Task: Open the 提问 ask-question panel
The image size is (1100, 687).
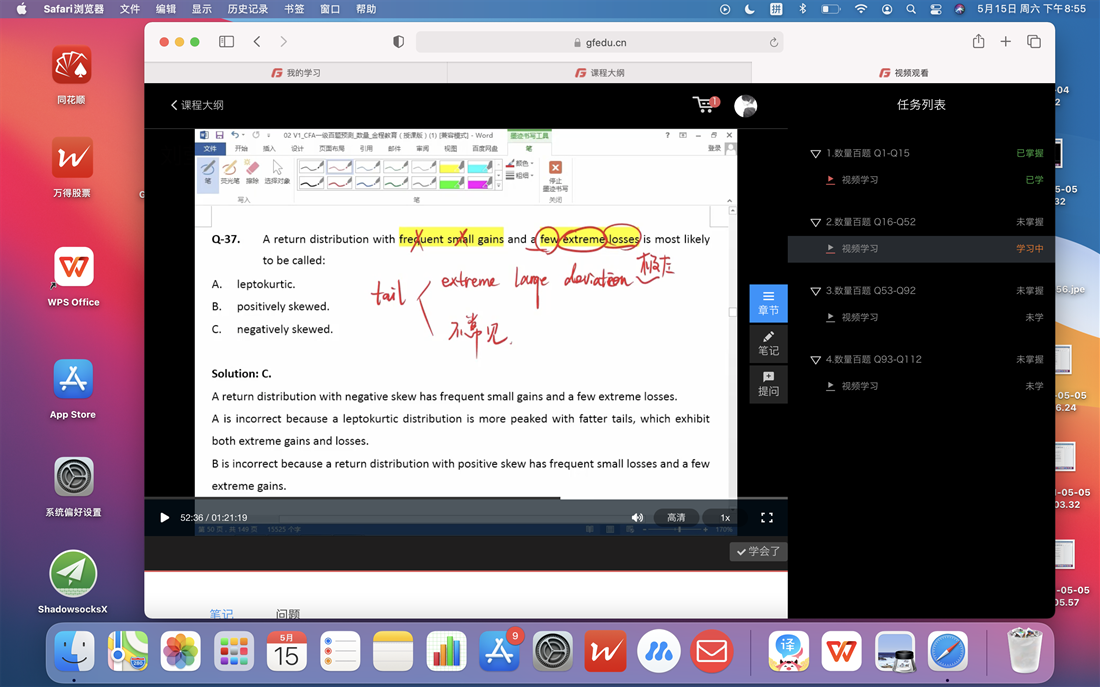Action: pos(768,385)
